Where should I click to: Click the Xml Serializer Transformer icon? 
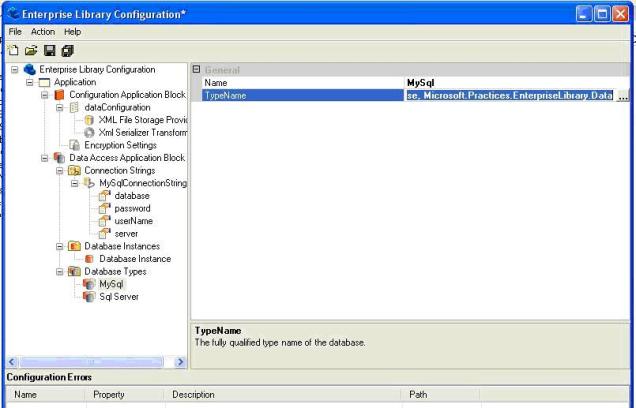[x=89, y=133]
